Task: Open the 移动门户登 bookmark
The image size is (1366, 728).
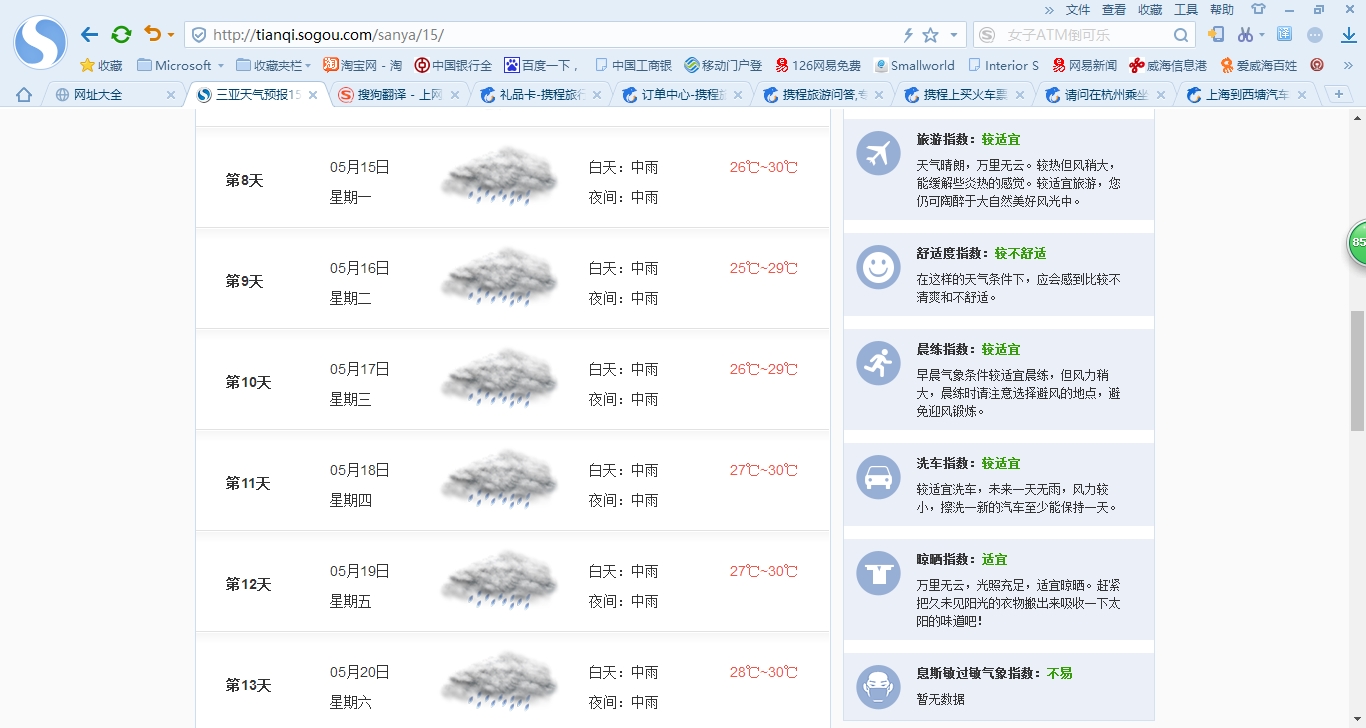Action: point(723,65)
